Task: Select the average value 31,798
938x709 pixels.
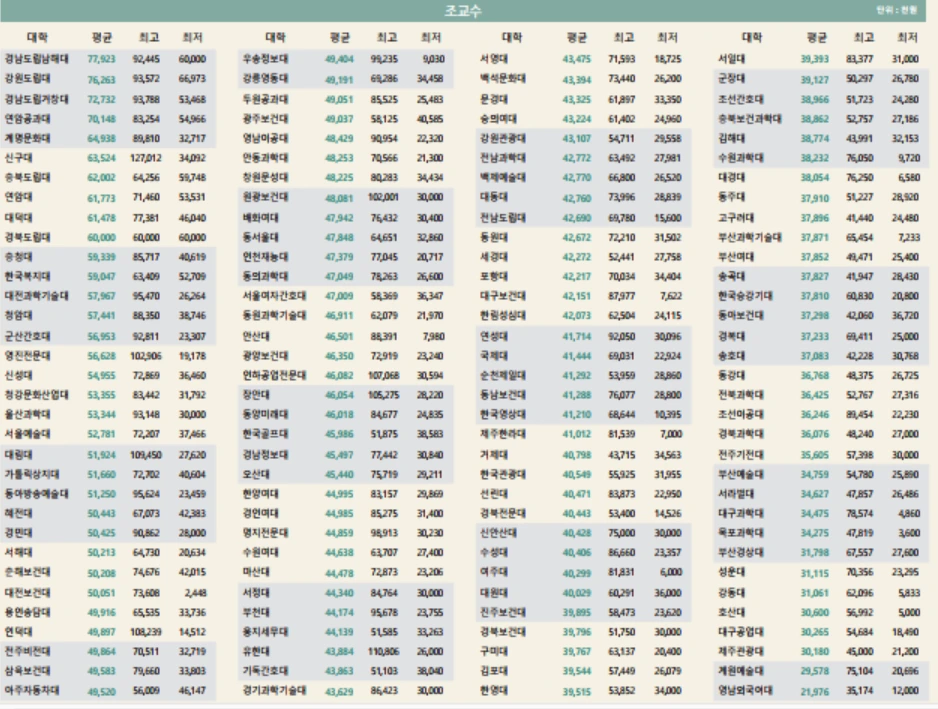Action: point(815,553)
